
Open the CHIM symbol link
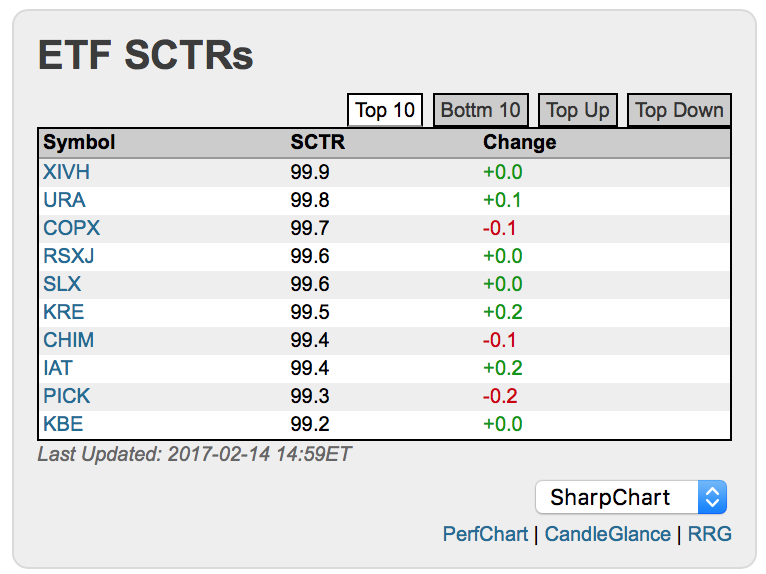(x=68, y=340)
